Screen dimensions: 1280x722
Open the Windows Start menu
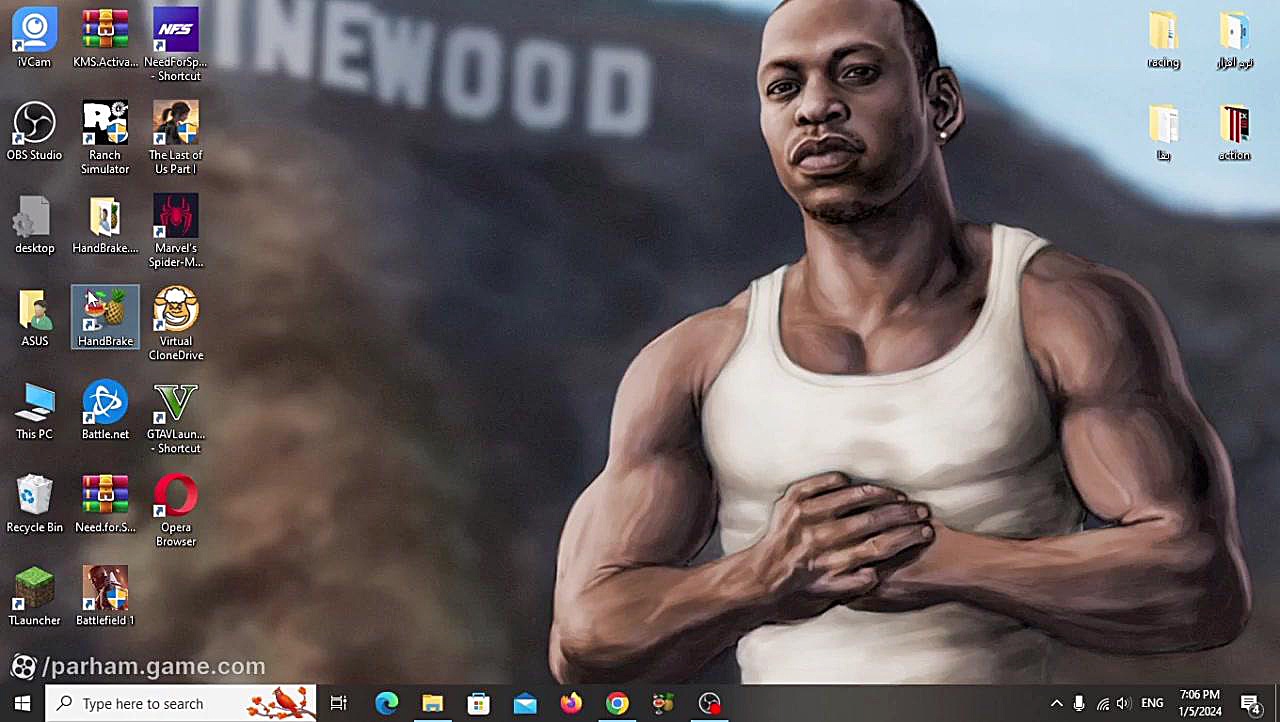[22, 703]
